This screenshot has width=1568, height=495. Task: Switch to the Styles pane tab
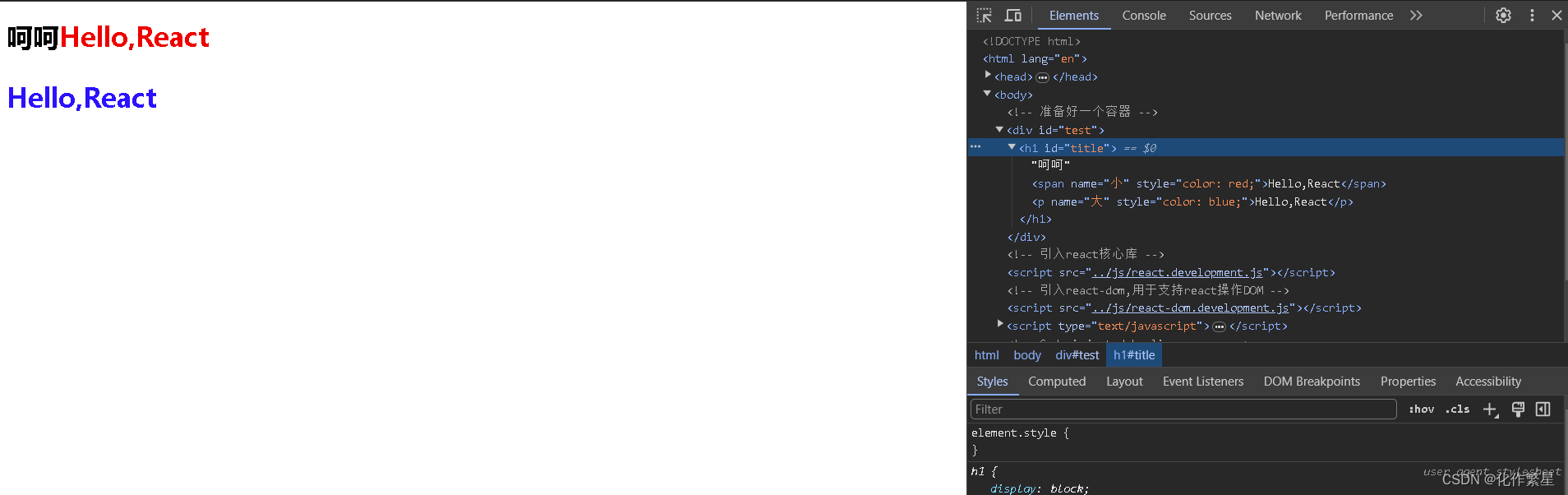pyautogui.click(x=992, y=382)
